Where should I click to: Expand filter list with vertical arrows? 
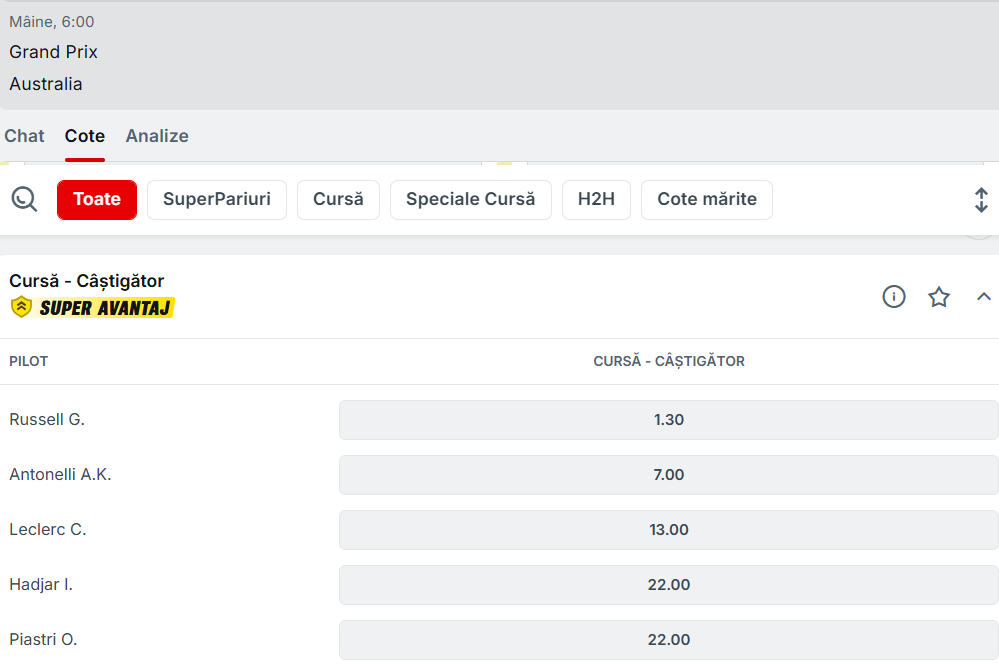click(x=981, y=200)
